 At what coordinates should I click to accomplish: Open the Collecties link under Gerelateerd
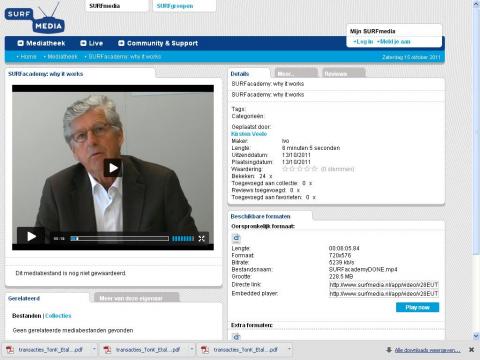coord(58,316)
